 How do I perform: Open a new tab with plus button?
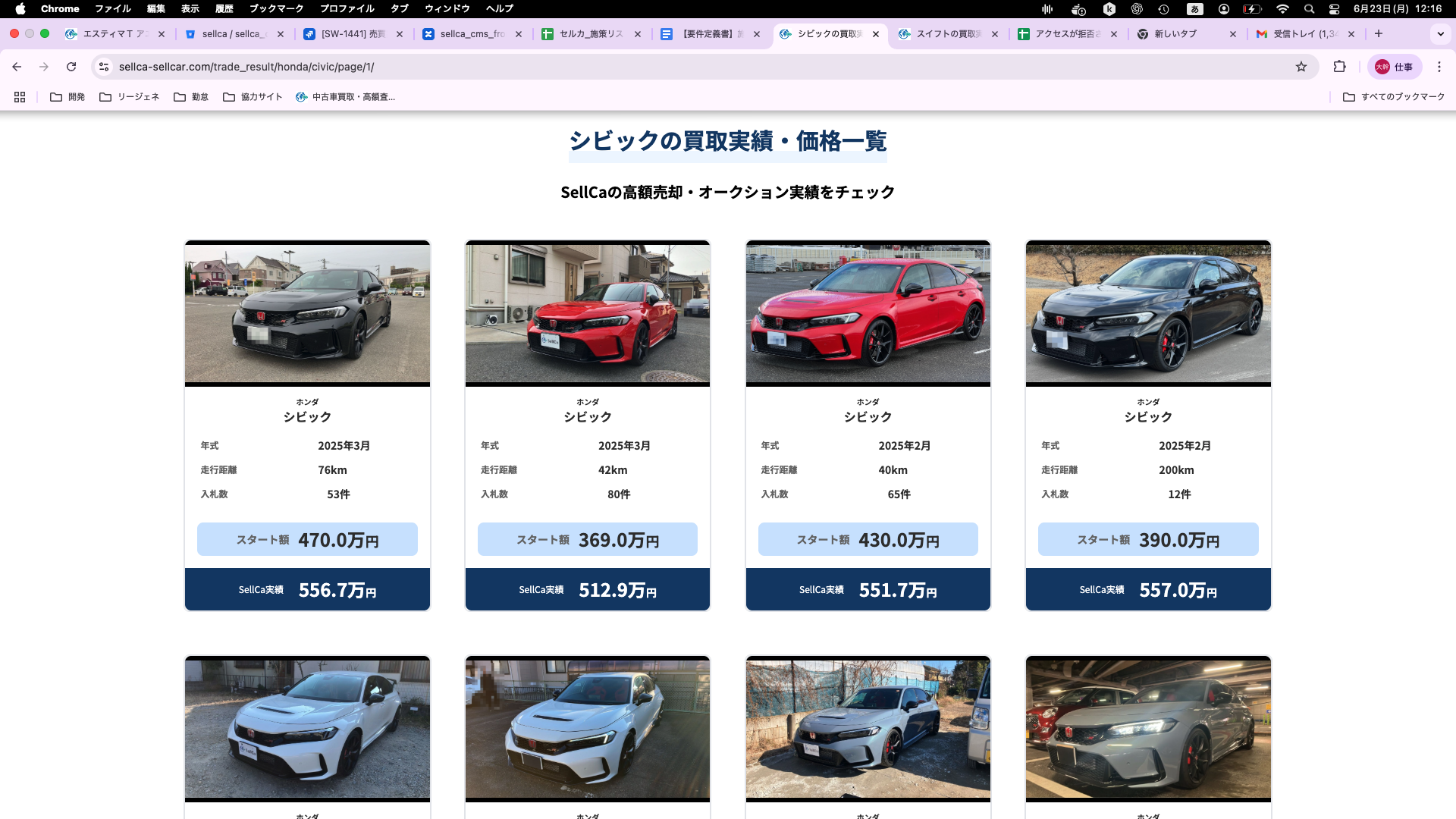tap(1379, 34)
